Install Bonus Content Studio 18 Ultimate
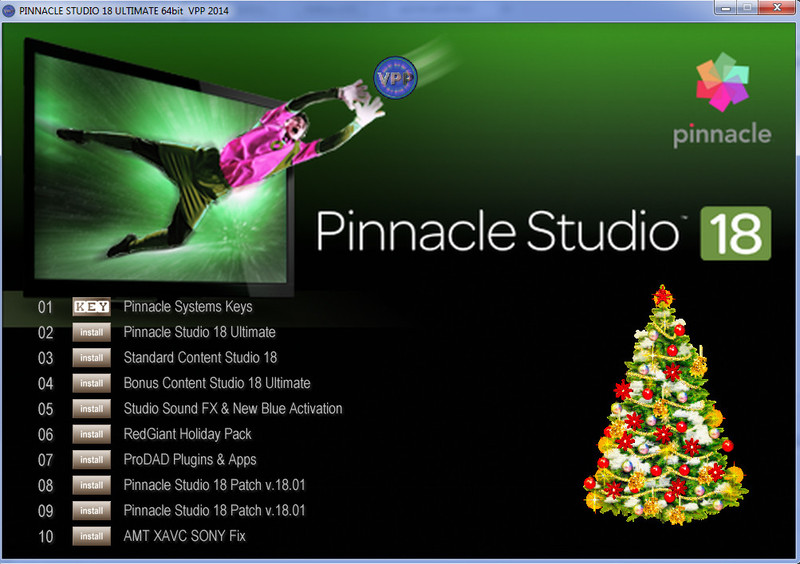 91,383
